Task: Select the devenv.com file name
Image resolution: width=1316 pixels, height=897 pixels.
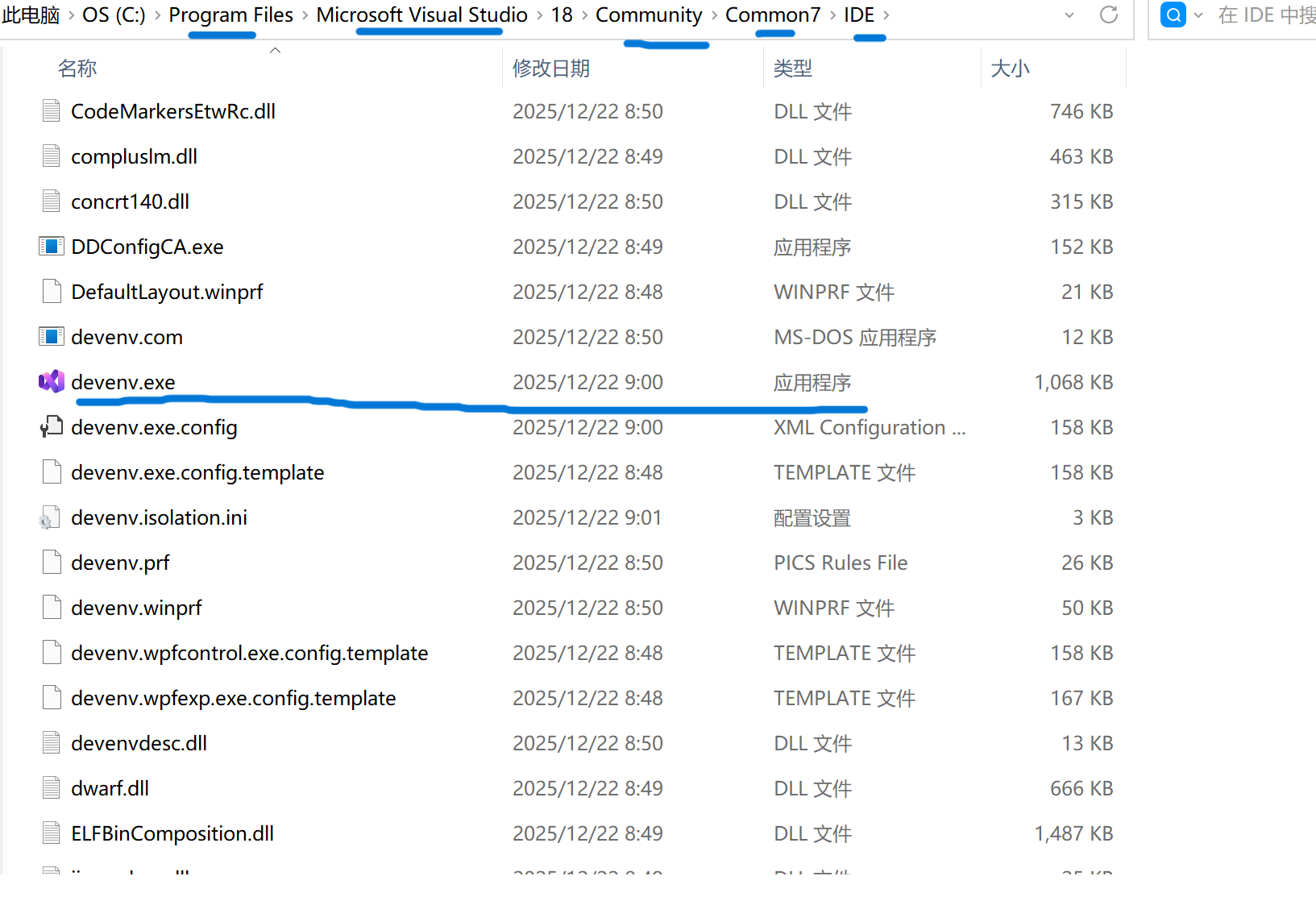Action: 127,337
